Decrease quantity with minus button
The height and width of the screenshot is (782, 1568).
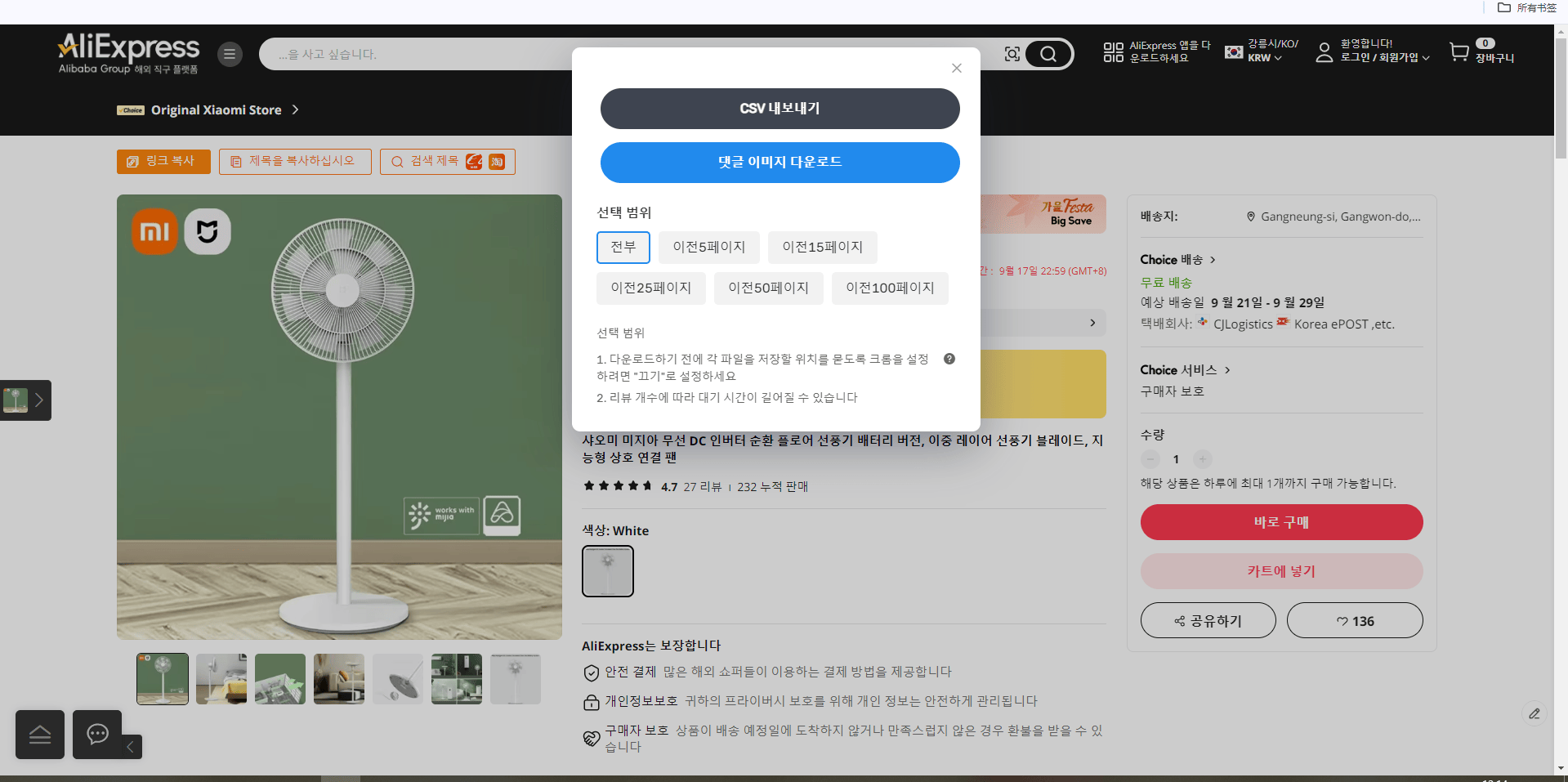(x=1150, y=459)
